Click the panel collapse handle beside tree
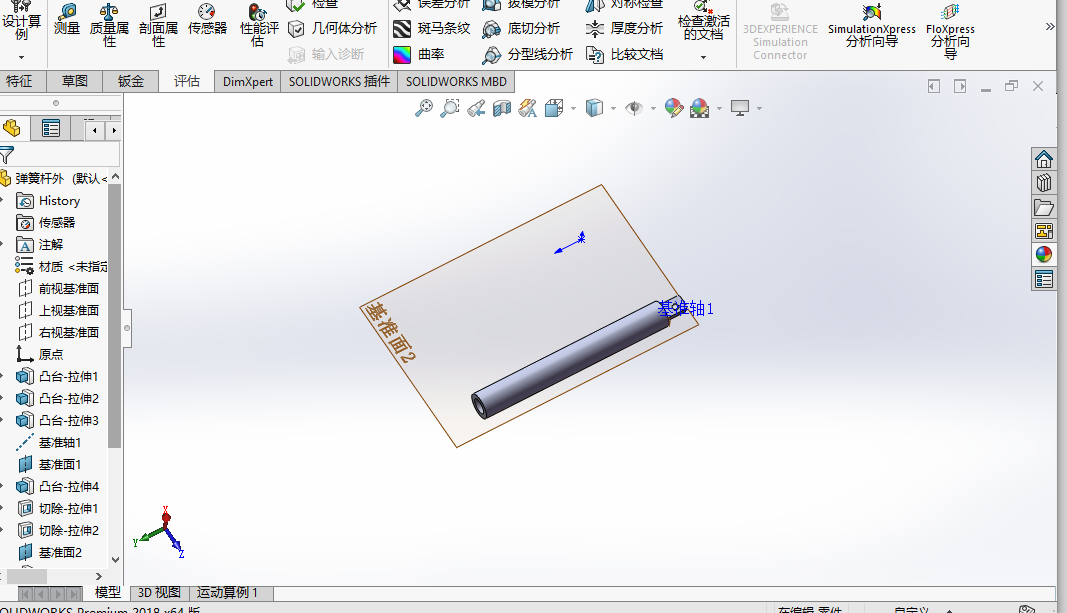1067x613 pixels. (x=127, y=328)
